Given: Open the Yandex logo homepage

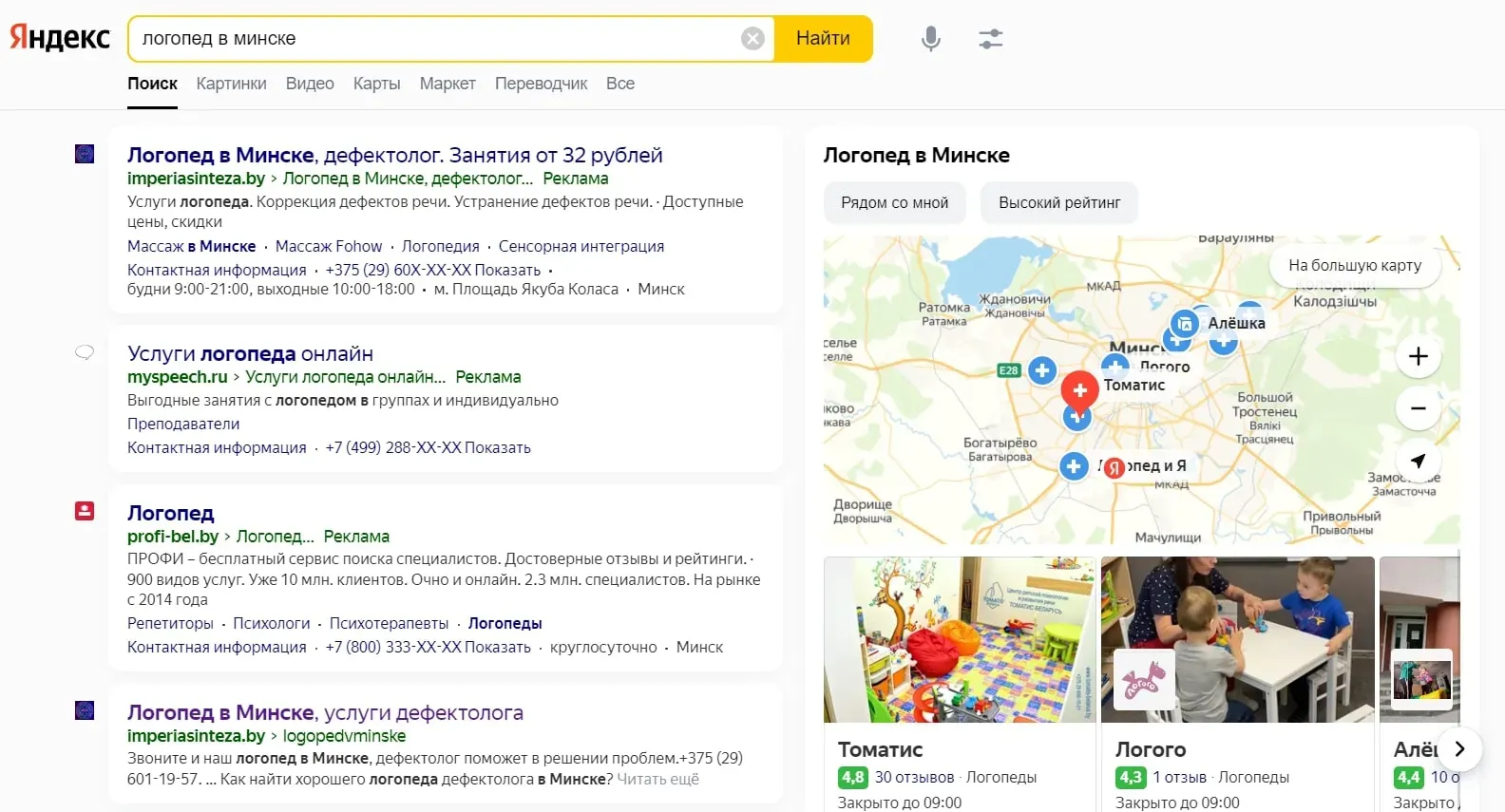Looking at the screenshot, I should coord(60,38).
